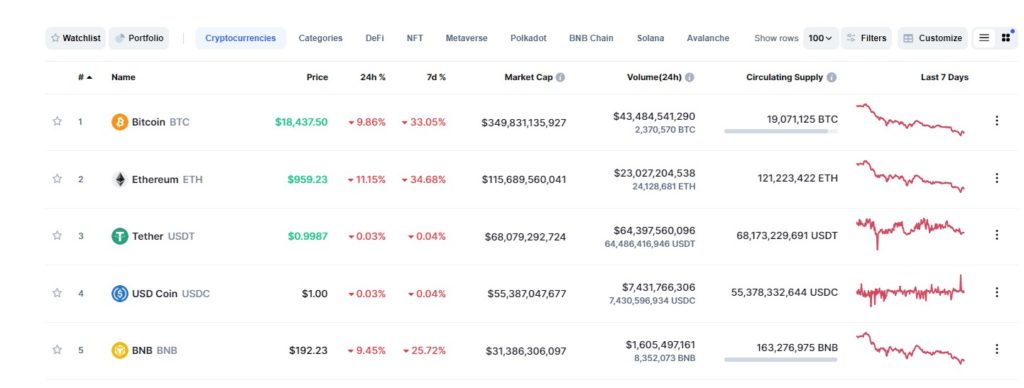Screen dimensions: 1024x388
Task: Toggle the BNB watchlist star
Action: [x=57, y=349]
